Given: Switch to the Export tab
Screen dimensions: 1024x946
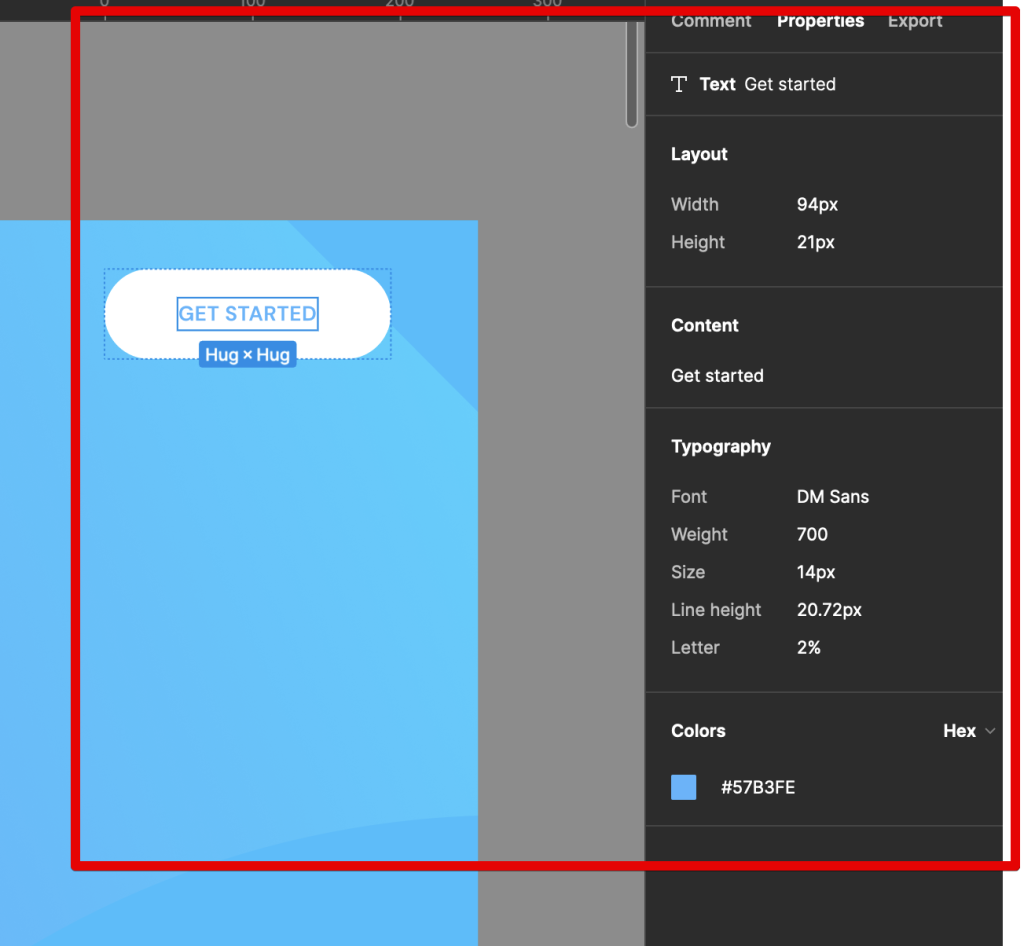Looking at the screenshot, I should (915, 21).
